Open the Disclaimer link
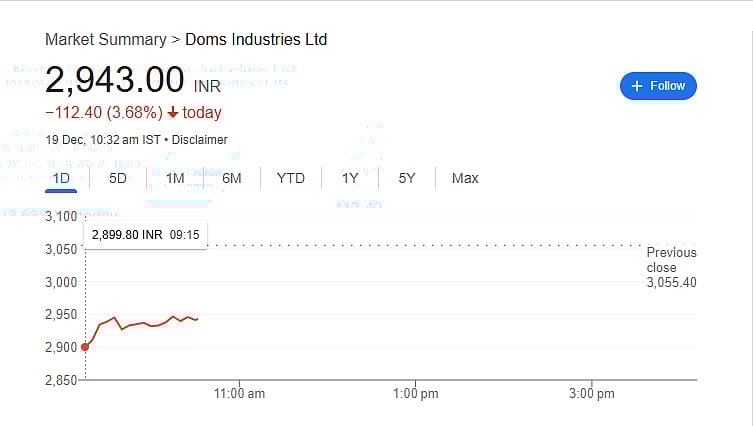This screenshot has height=426, width=753. pos(200,140)
